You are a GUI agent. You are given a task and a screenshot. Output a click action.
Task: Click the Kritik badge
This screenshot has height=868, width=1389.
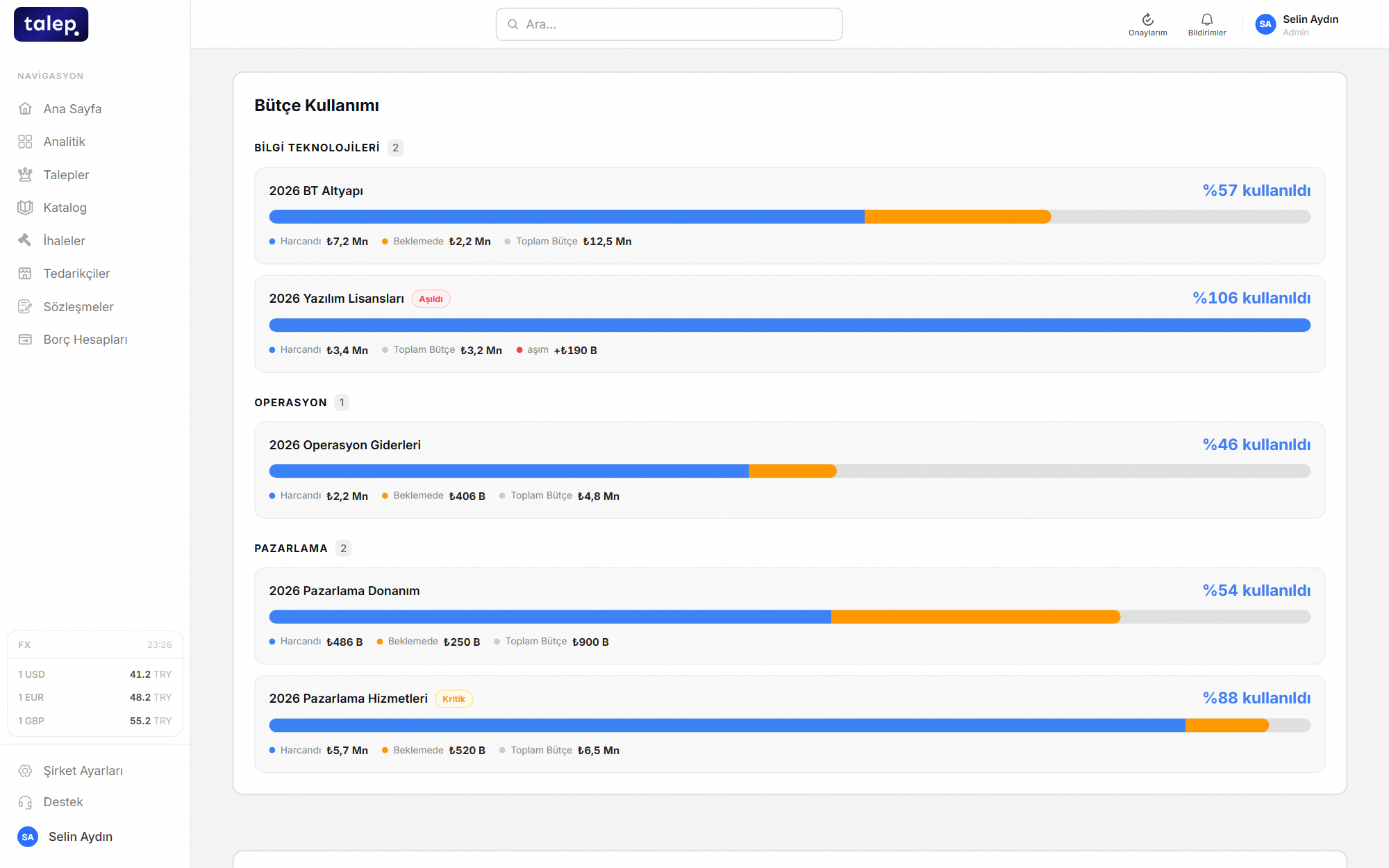click(454, 699)
